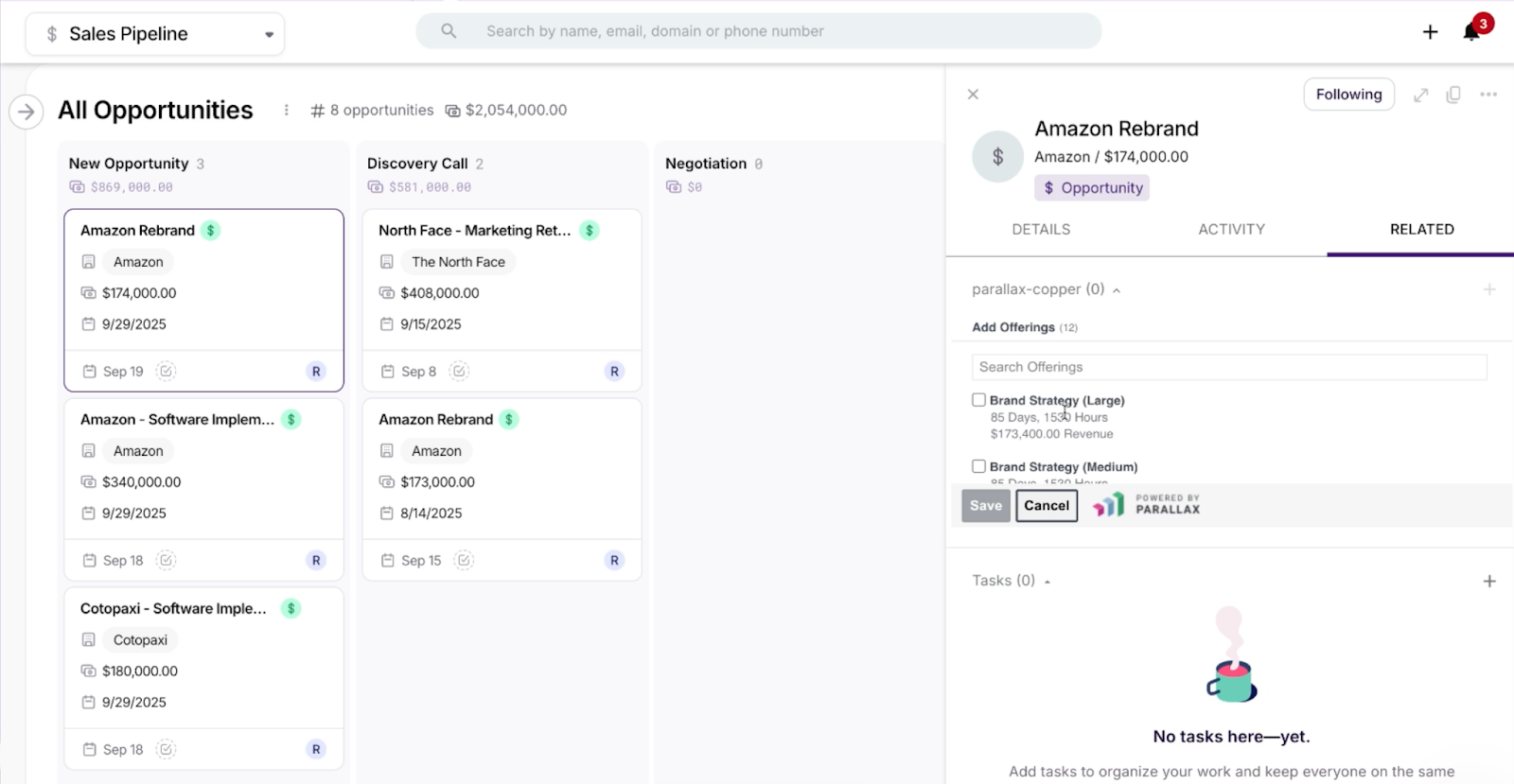Focus the Search Offerings field
The width and height of the screenshot is (1514, 784).
[x=1229, y=367]
